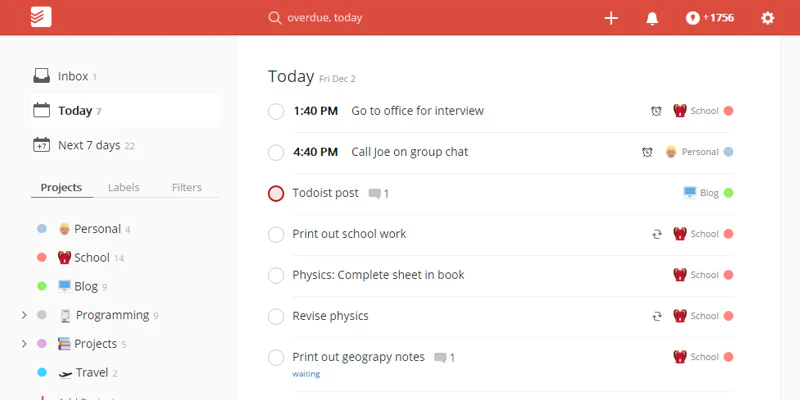This screenshot has height=400, width=800.
Task: Switch to the Filters tab
Action: (x=187, y=187)
